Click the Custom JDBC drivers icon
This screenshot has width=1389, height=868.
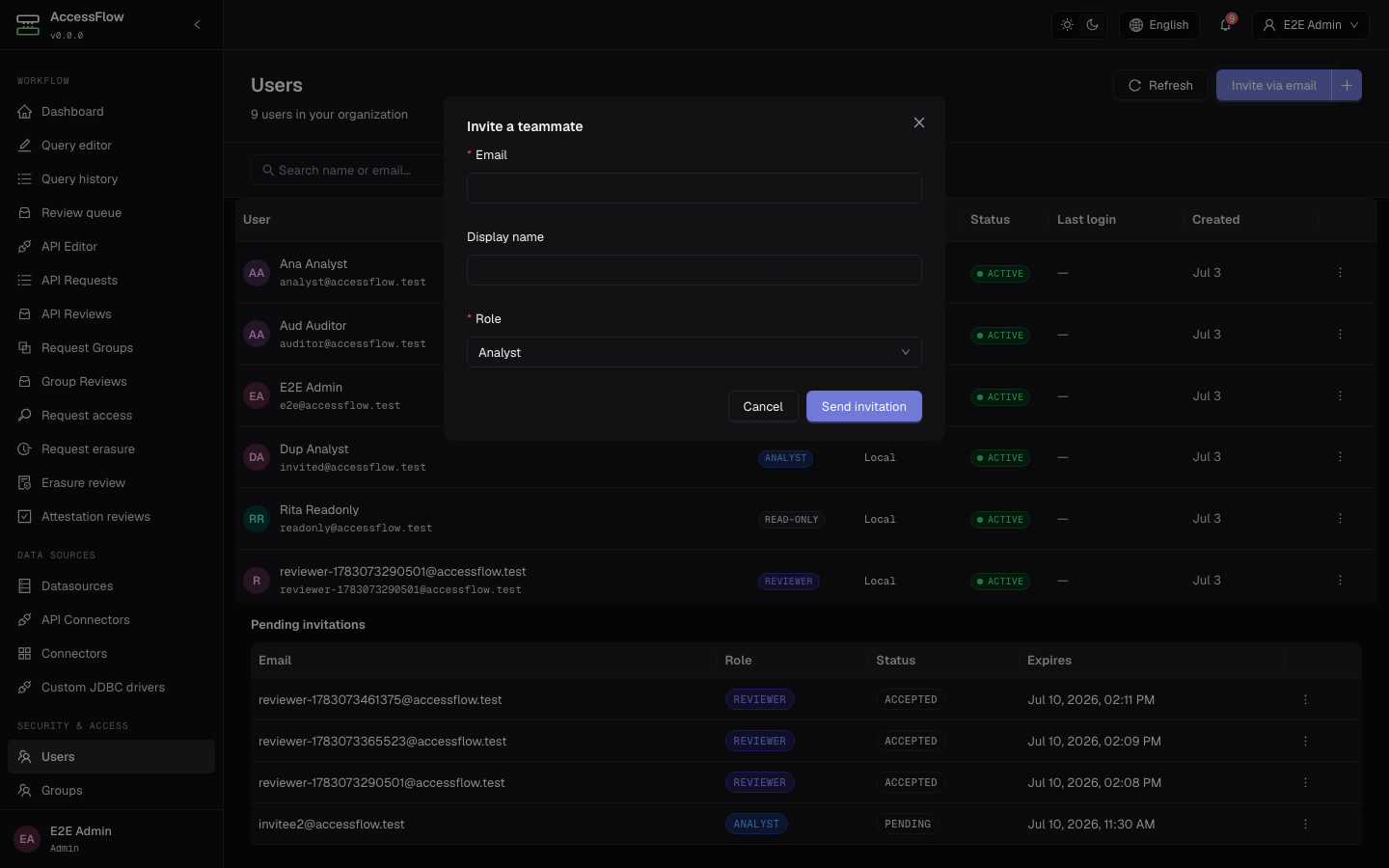pyautogui.click(x=25, y=688)
